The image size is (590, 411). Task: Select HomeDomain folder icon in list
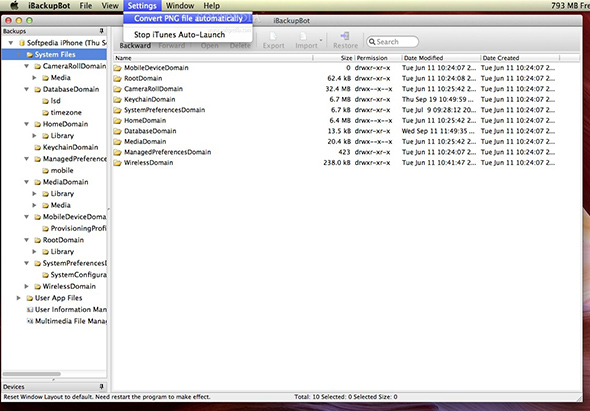[x=117, y=121]
